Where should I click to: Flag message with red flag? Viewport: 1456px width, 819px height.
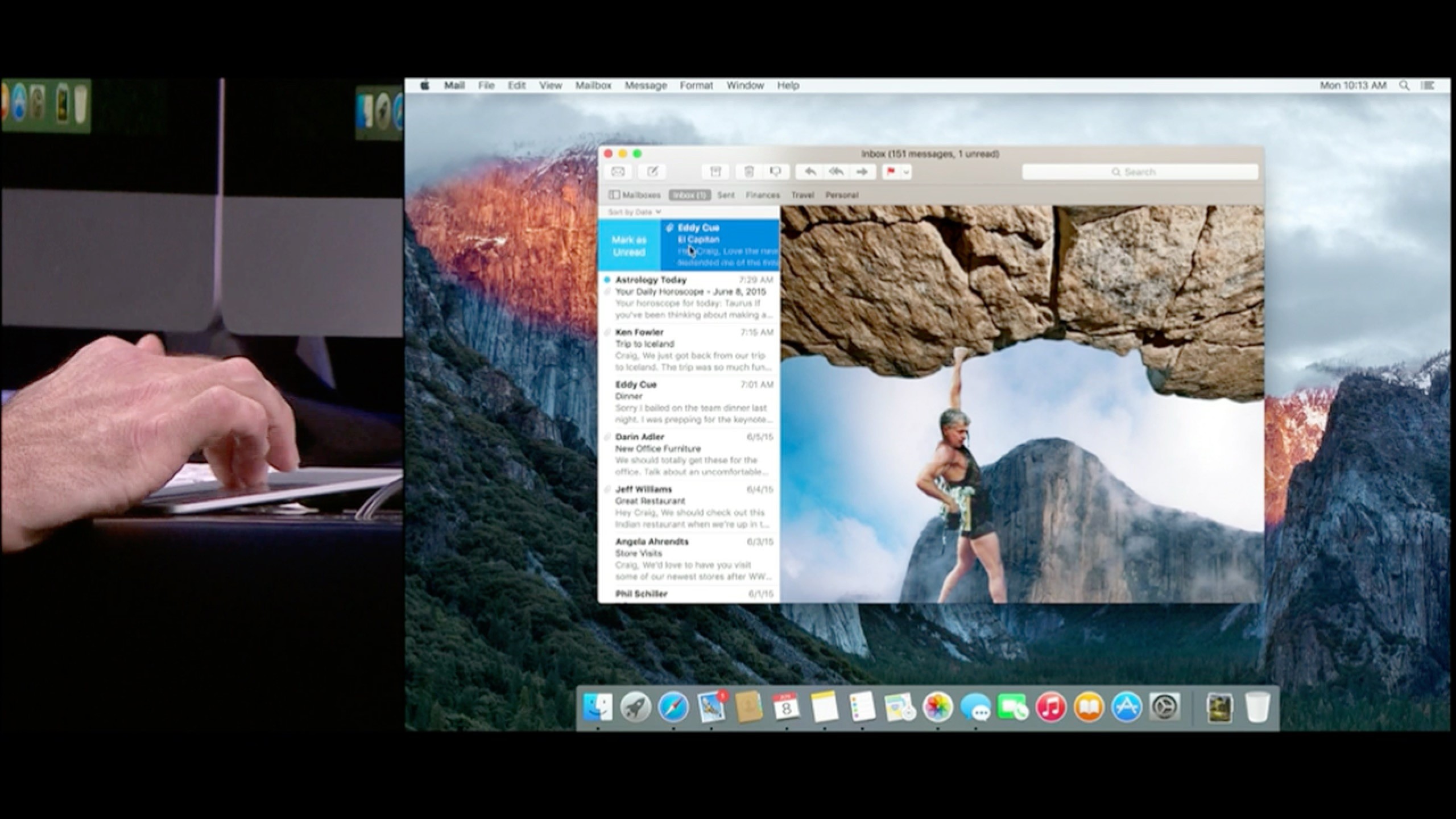coord(891,172)
